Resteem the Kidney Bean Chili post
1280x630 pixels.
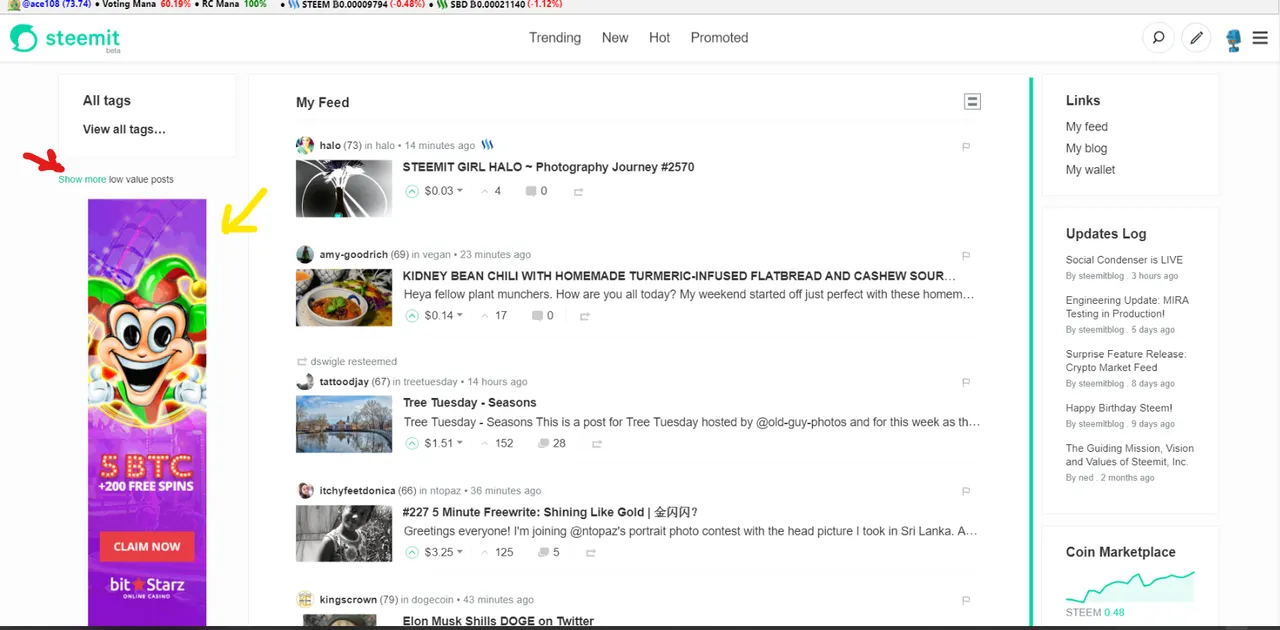coord(585,316)
